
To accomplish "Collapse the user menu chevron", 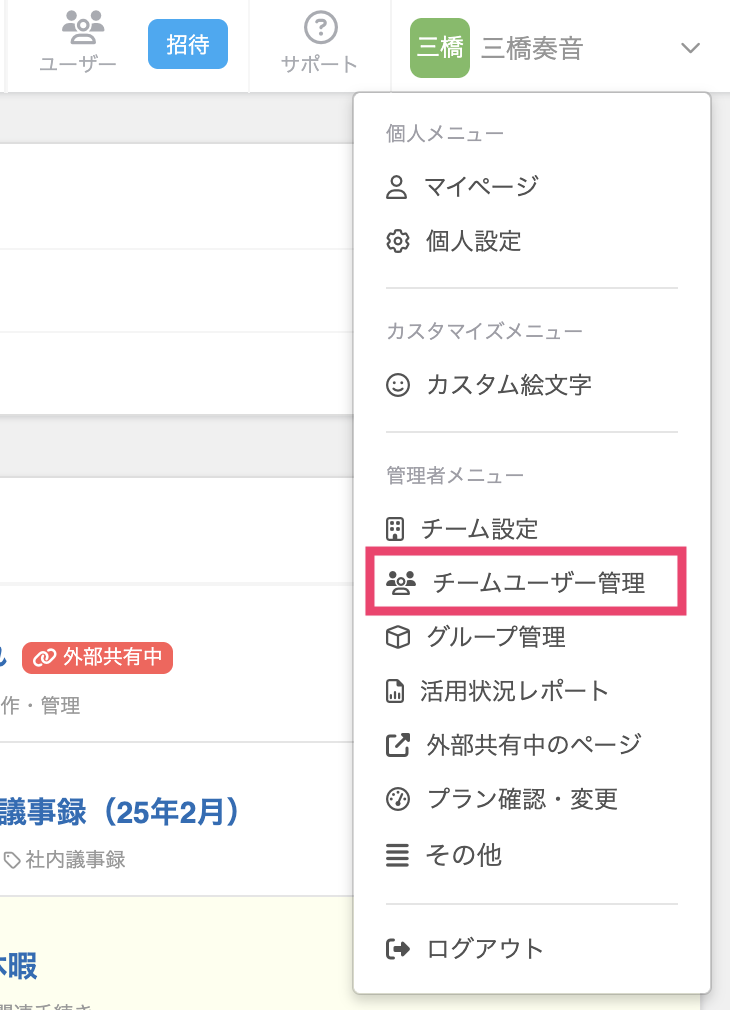I will (689, 48).
